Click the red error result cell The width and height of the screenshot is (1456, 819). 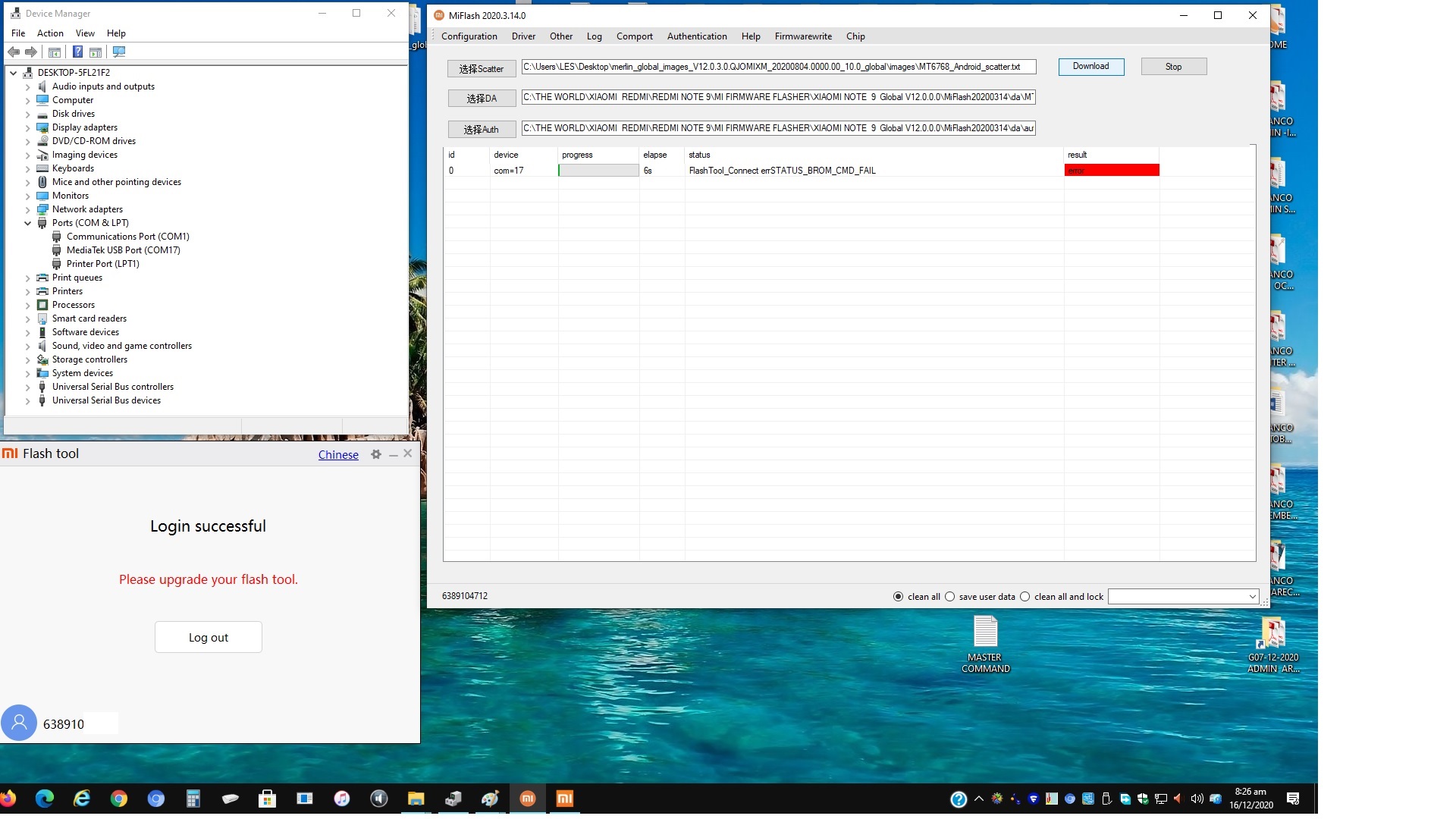1112,171
